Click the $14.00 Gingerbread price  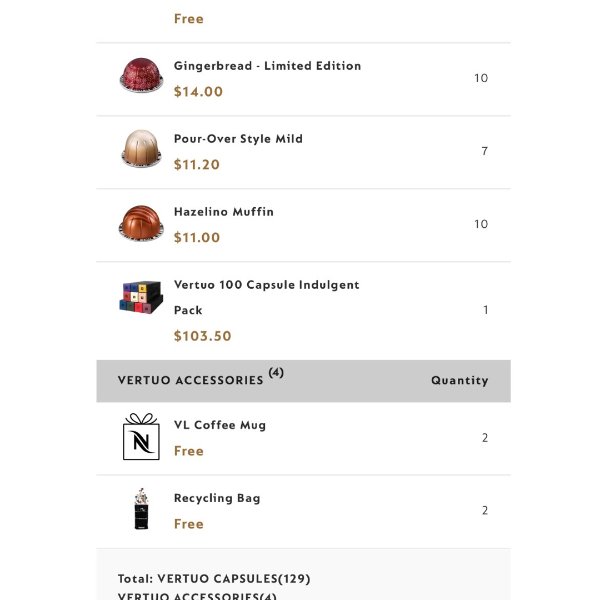point(198,92)
